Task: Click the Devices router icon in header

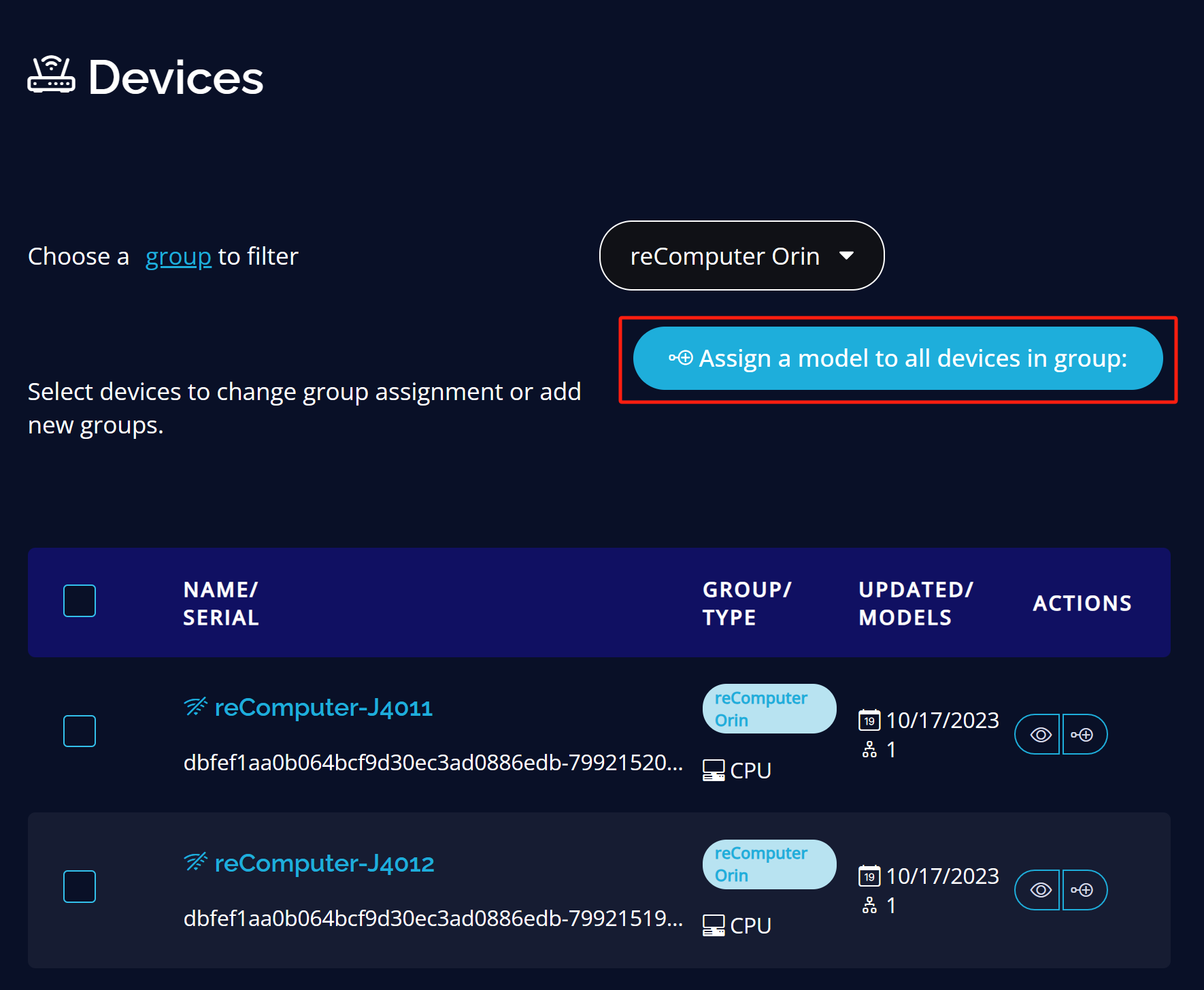Action: (51, 75)
